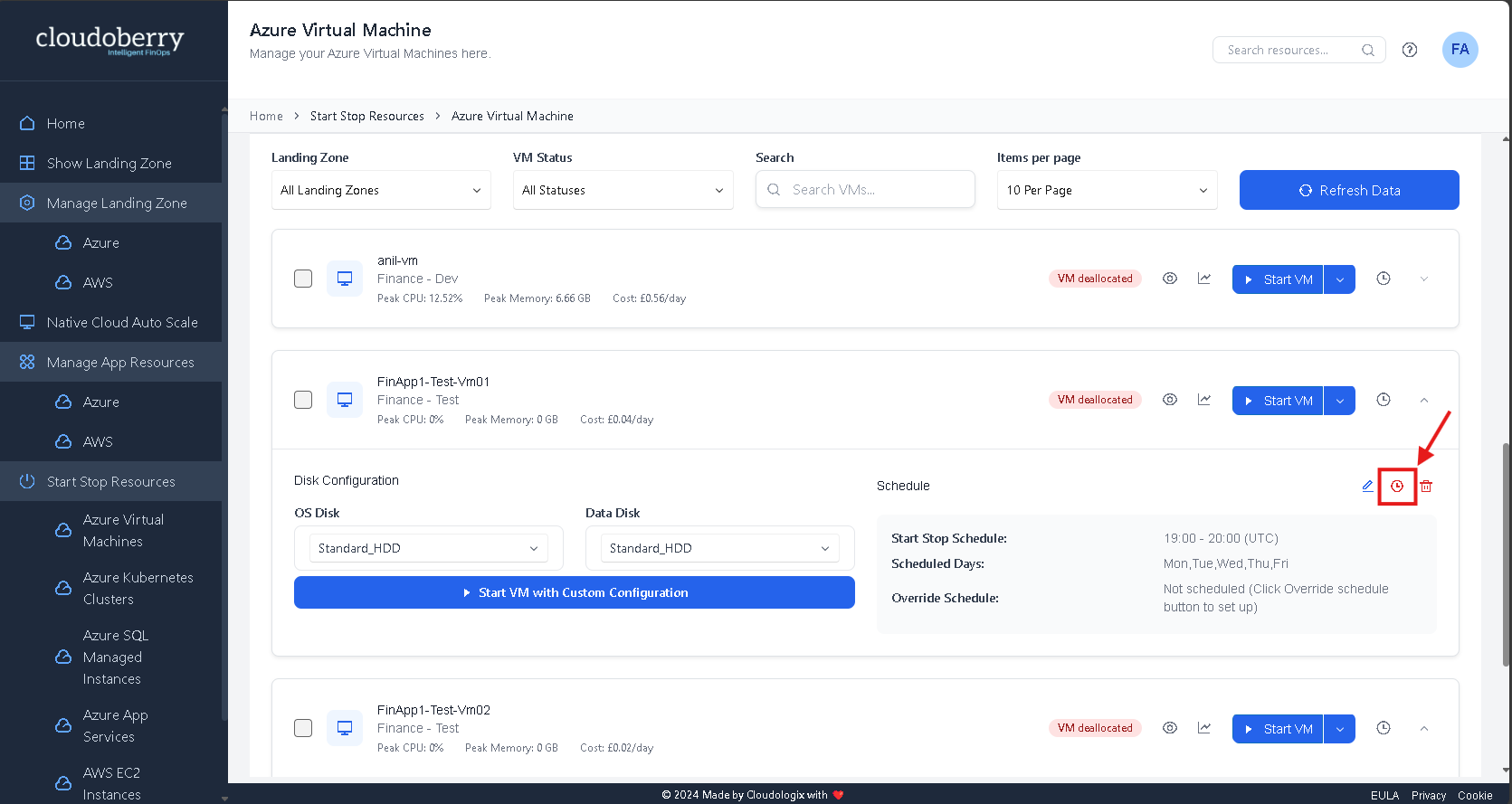Open the Data Disk Standard_HDD dropdown
1512x804 pixels.
[720, 548]
